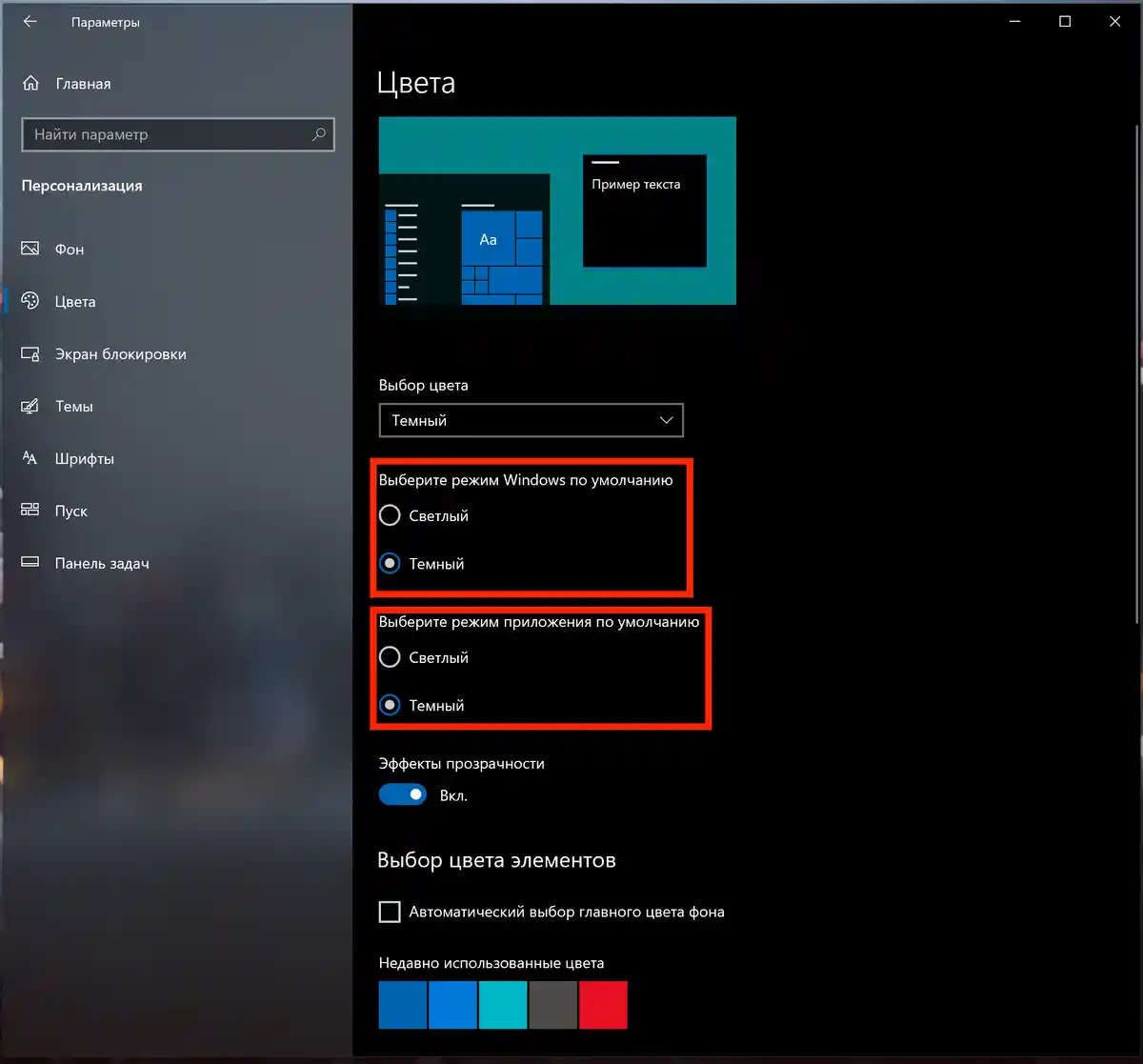Click the Пример текста sample text

(x=636, y=184)
